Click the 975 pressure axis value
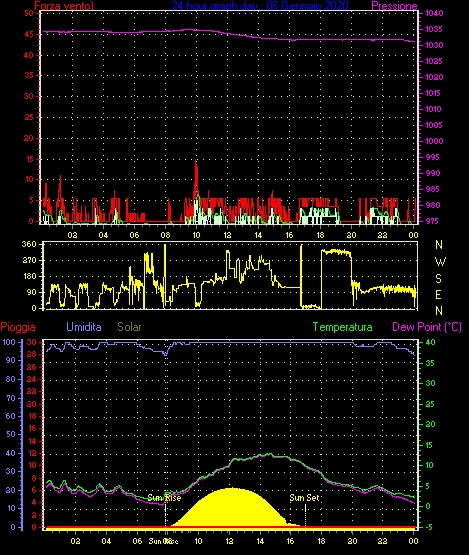The width and height of the screenshot is (469, 555). click(x=433, y=221)
